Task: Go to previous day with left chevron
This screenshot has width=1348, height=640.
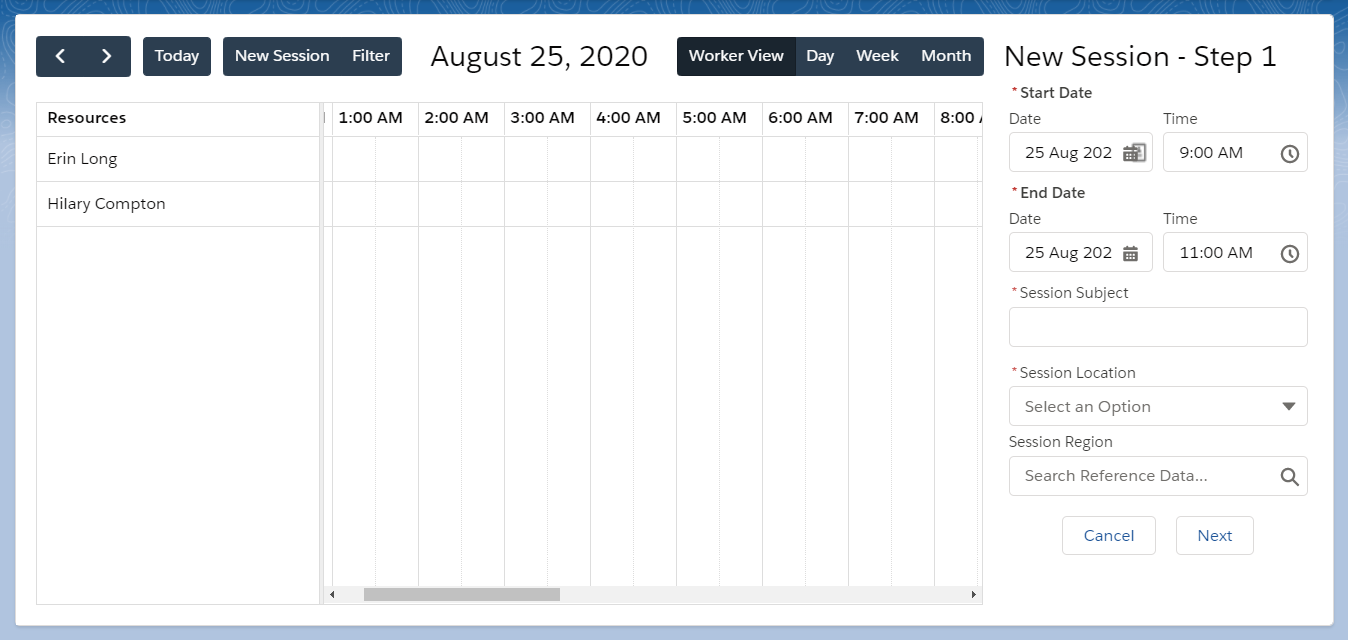Action: coord(60,56)
